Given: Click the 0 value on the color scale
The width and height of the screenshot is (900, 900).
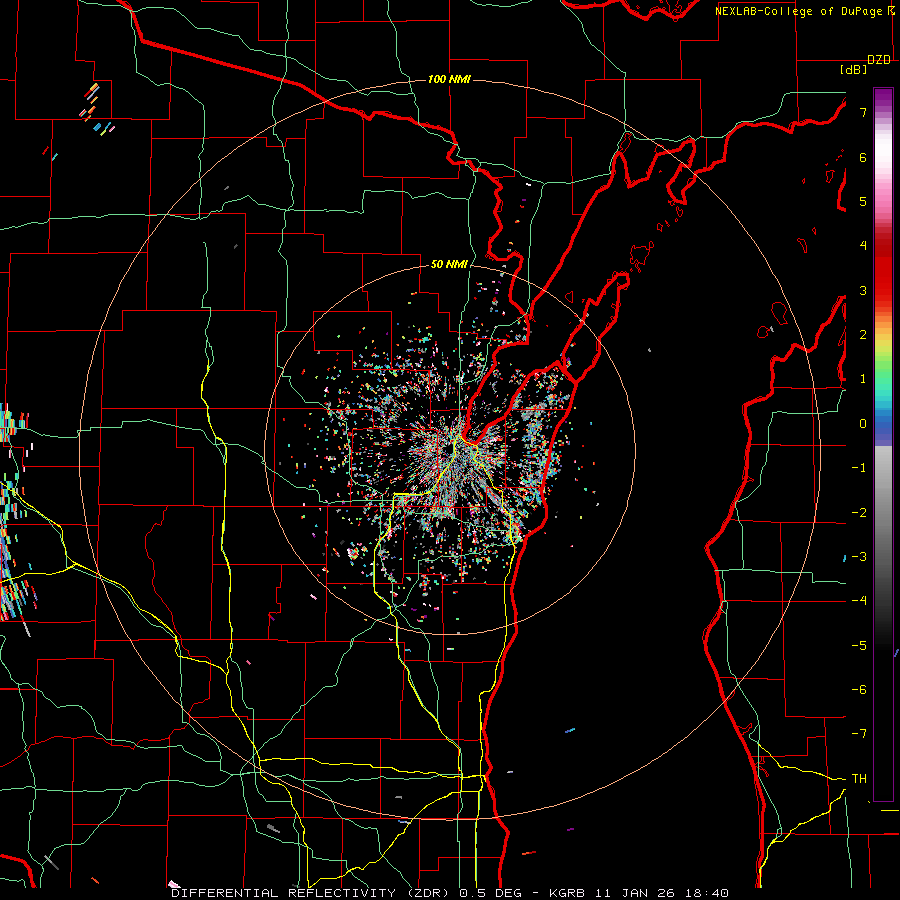Looking at the screenshot, I should point(863,424).
